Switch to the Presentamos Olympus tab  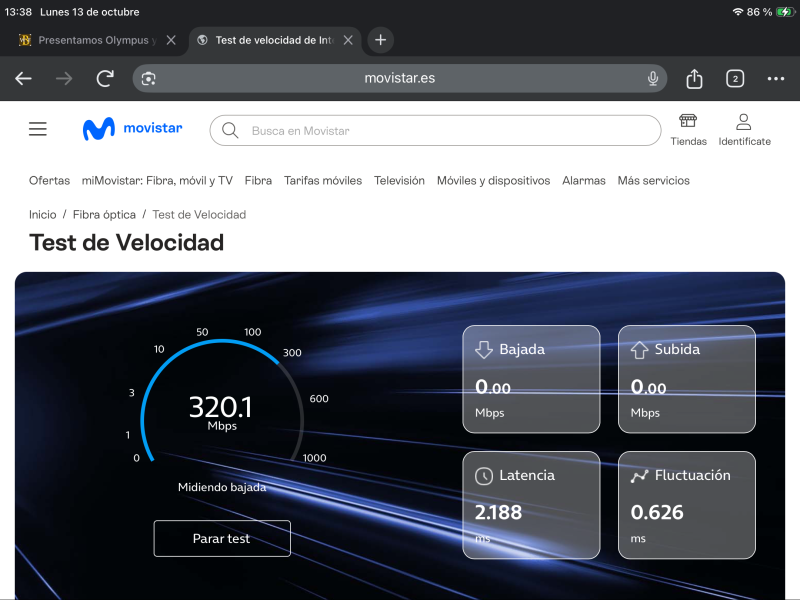pos(90,40)
